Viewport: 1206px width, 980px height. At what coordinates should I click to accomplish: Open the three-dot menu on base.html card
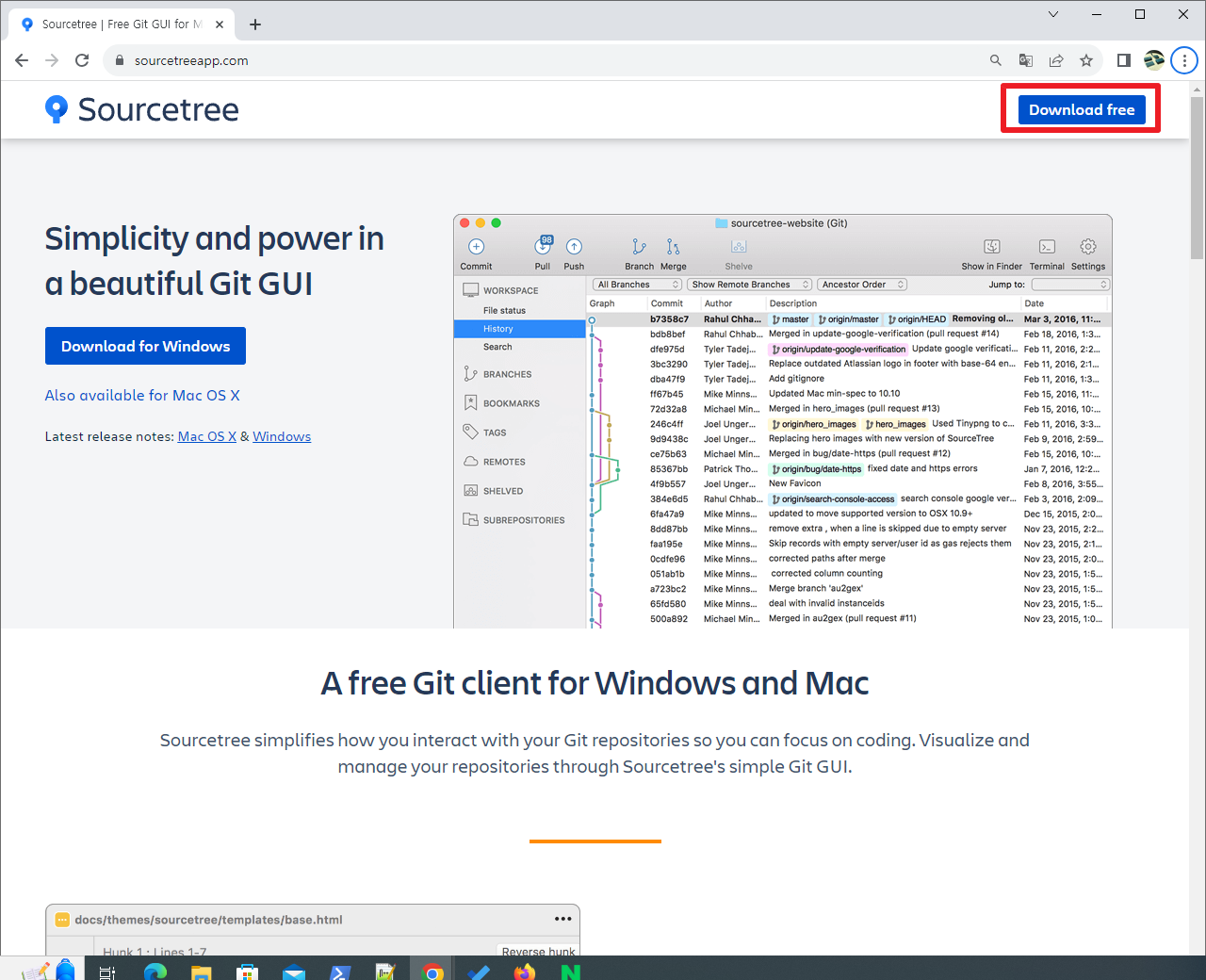[562, 919]
